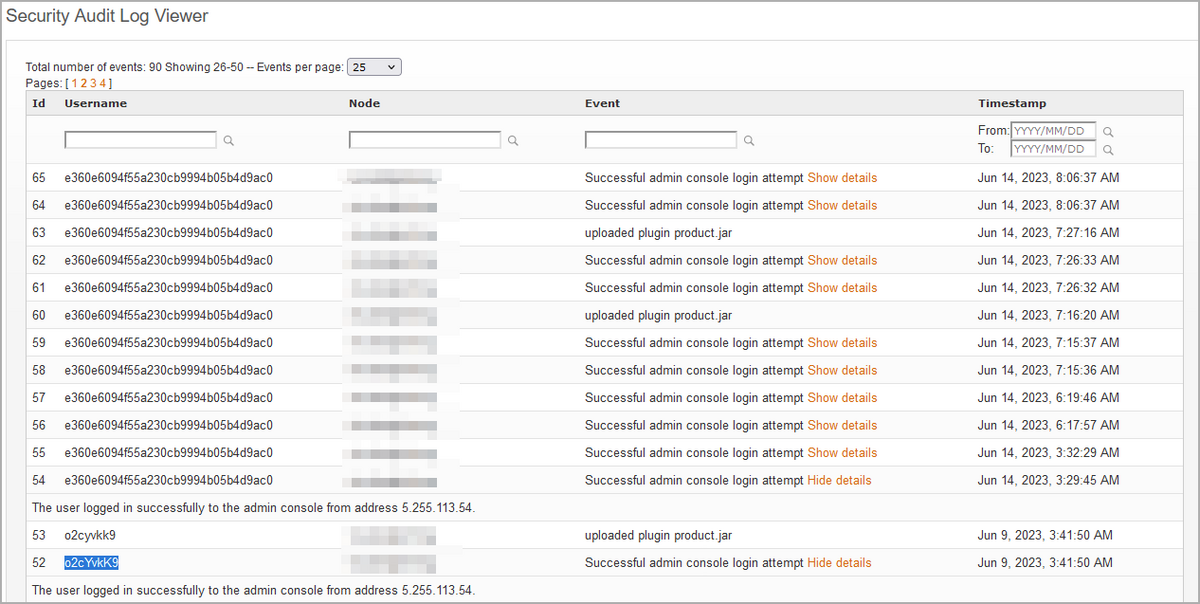Click the magnifier next to the To date
The height and width of the screenshot is (604, 1200).
[1107, 148]
